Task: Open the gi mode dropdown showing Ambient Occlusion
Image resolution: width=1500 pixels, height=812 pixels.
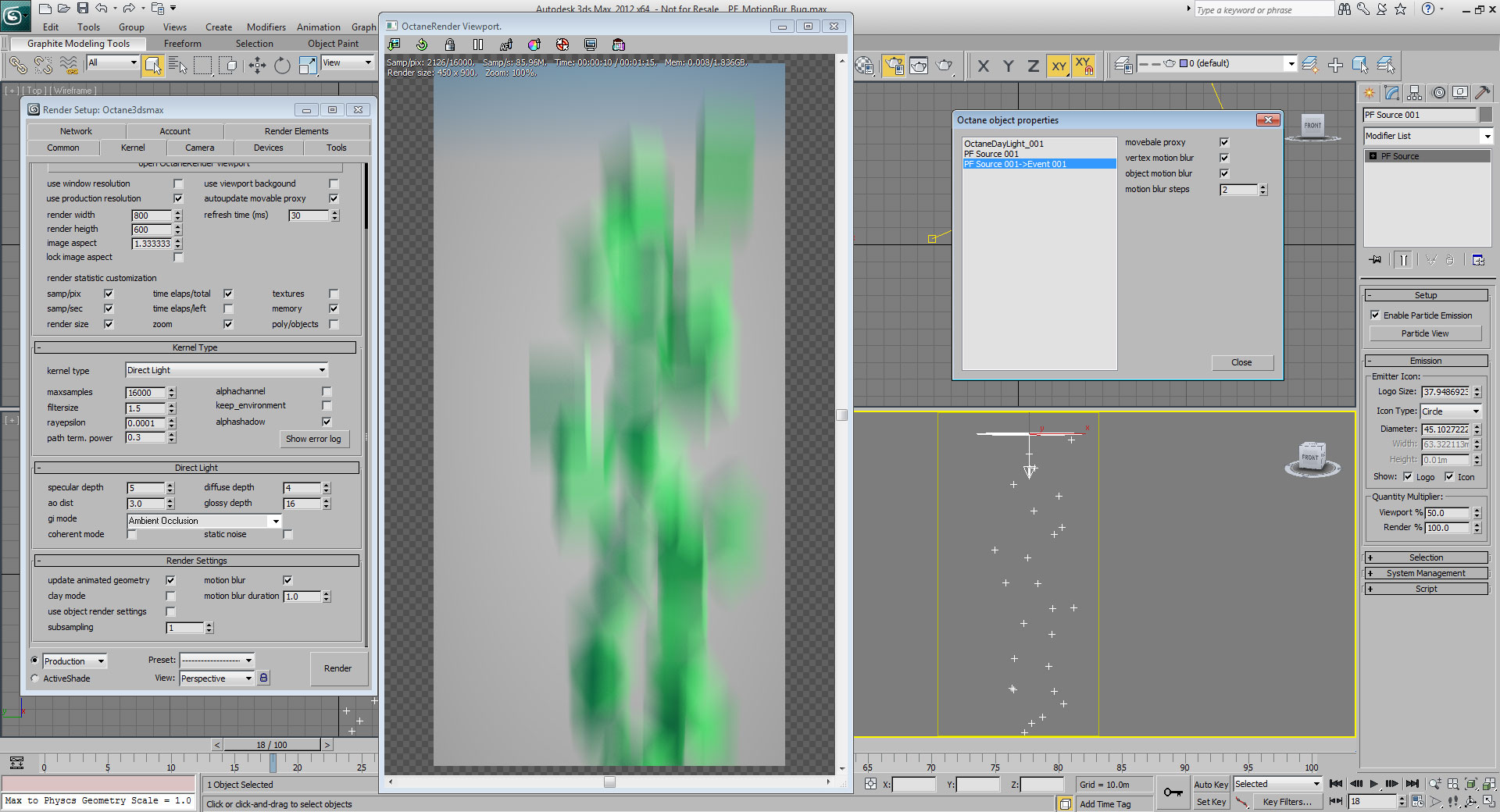Action: tap(204, 521)
